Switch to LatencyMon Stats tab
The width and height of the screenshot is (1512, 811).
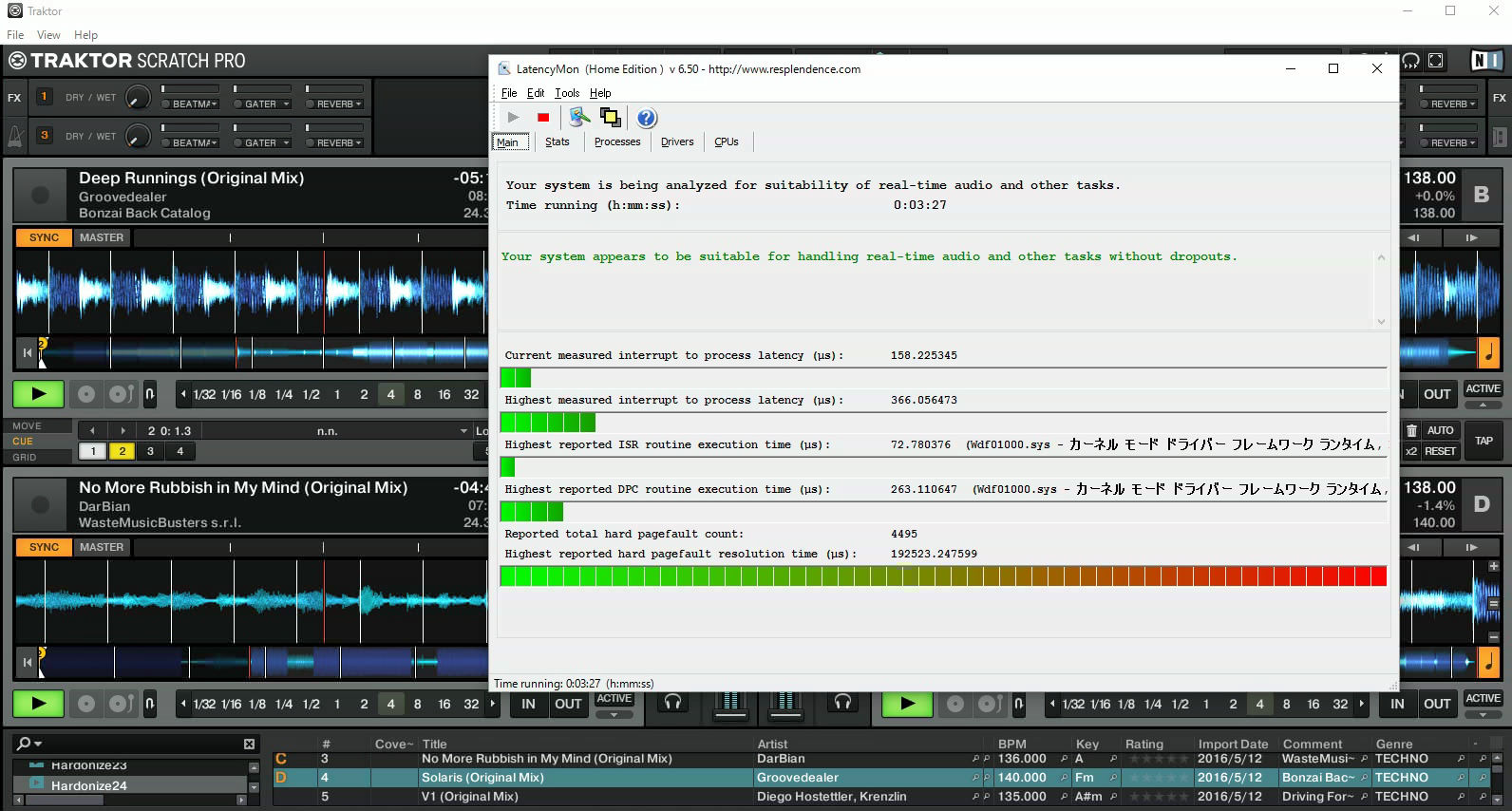click(x=558, y=141)
